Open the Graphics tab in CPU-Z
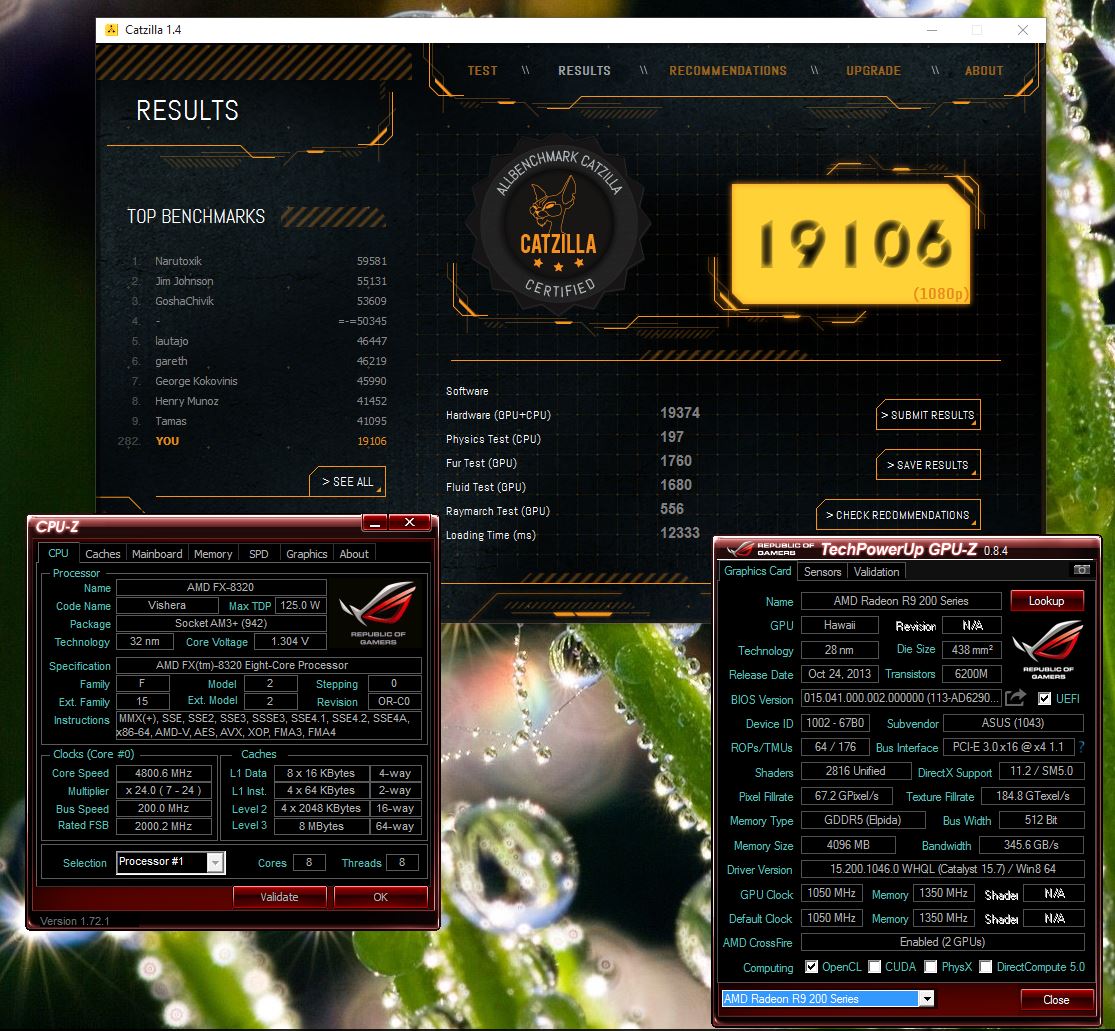 [306, 554]
